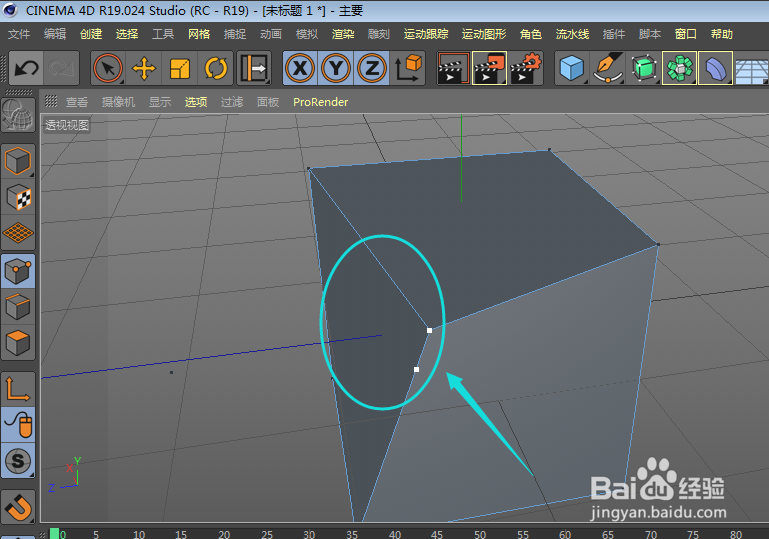This screenshot has width=769, height=539.
Task: Open the 动画 menu
Action: (271, 34)
